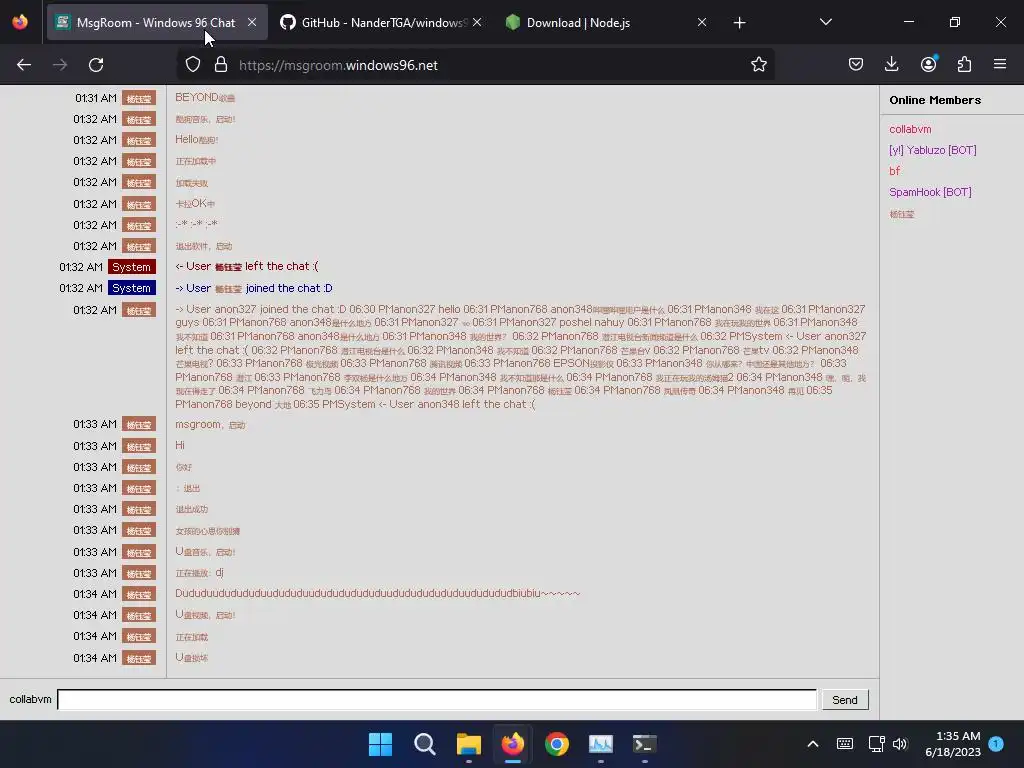The image size is (1024, 768).
Task: Select SpamHook [BOT] member
Action: point(930,192)
